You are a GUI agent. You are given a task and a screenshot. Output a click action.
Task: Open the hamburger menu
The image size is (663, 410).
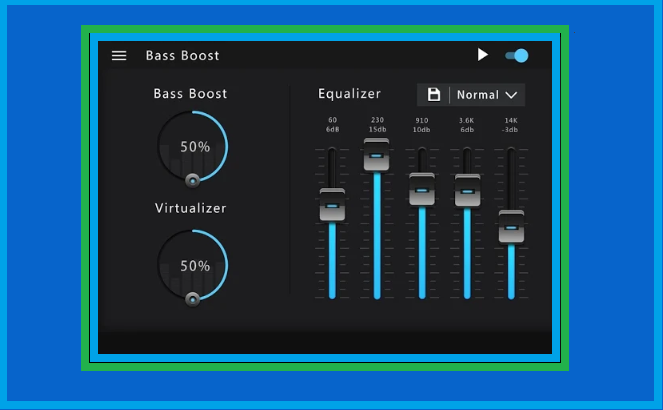click(x=119, y=55)
